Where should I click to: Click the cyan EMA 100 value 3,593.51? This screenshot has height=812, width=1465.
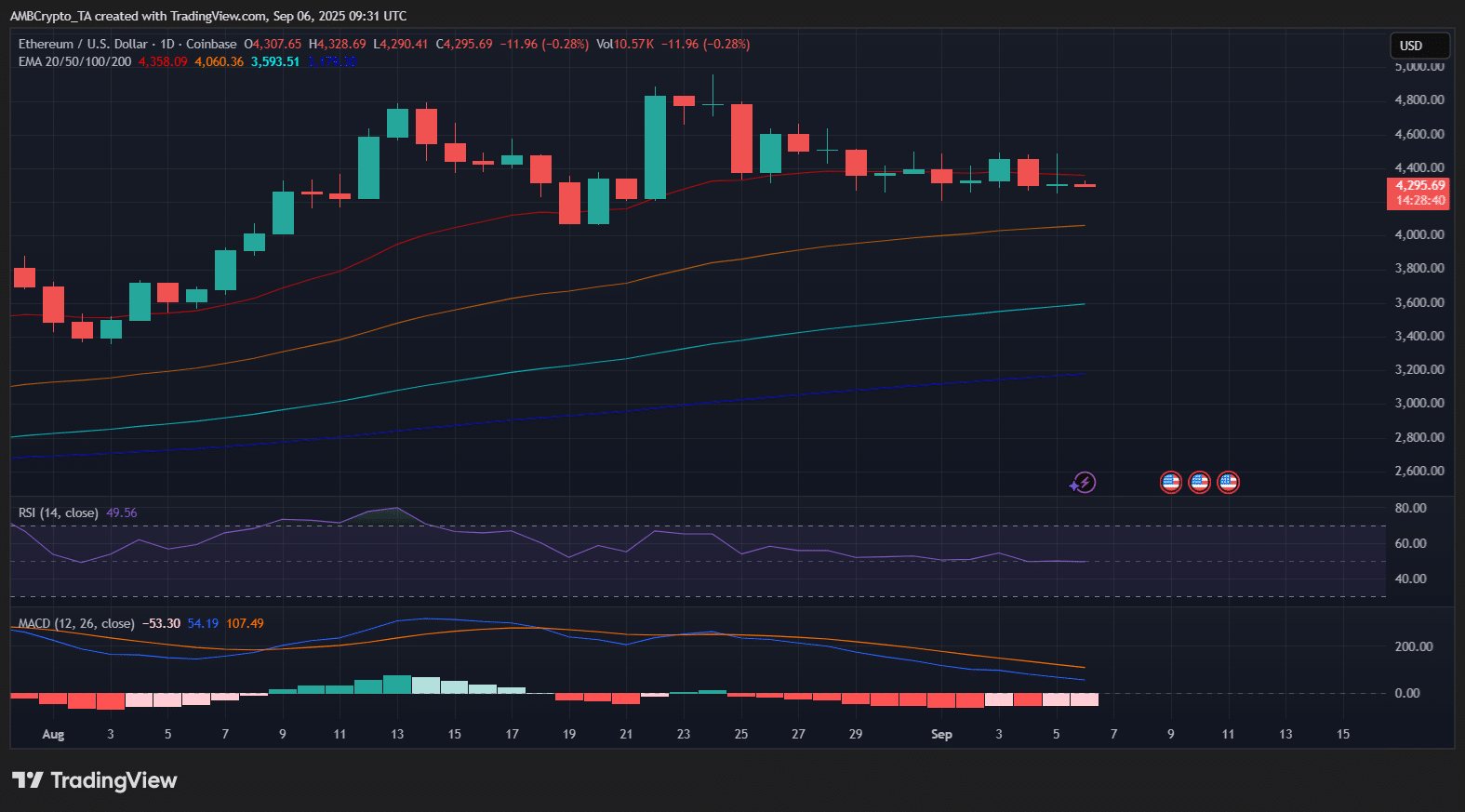pyautogui.click(x=275, y=61)
